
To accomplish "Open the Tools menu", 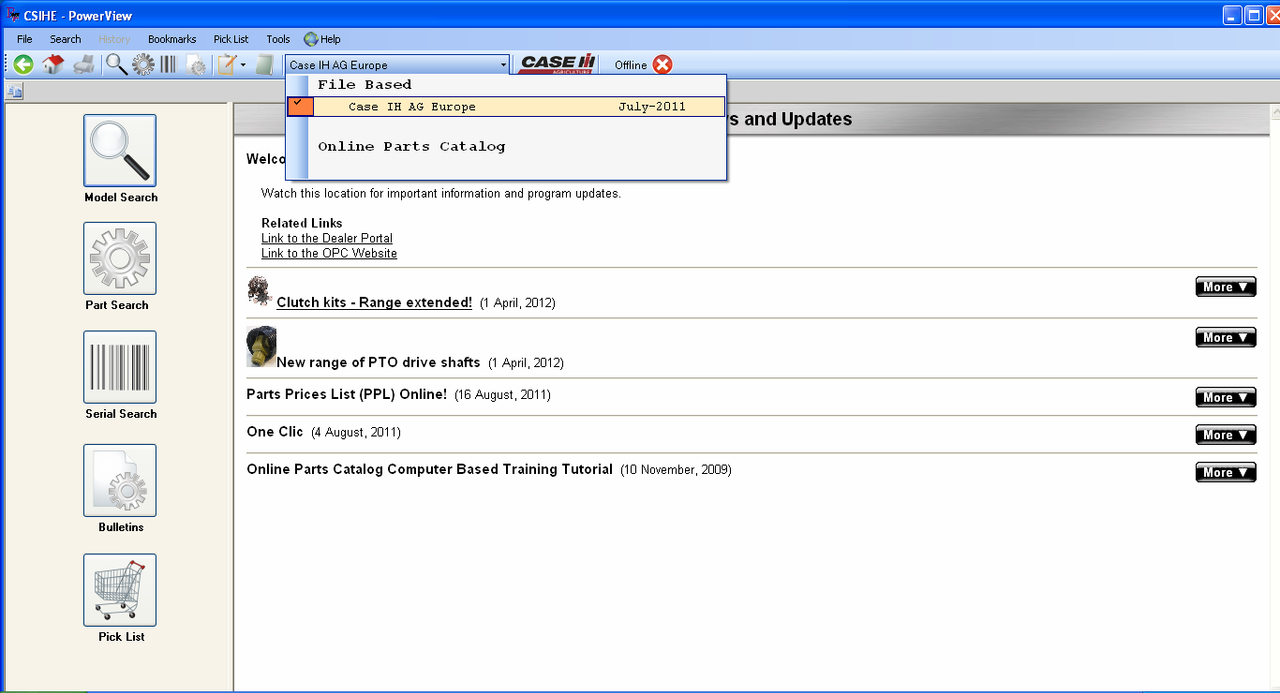I will pos(278,39).
